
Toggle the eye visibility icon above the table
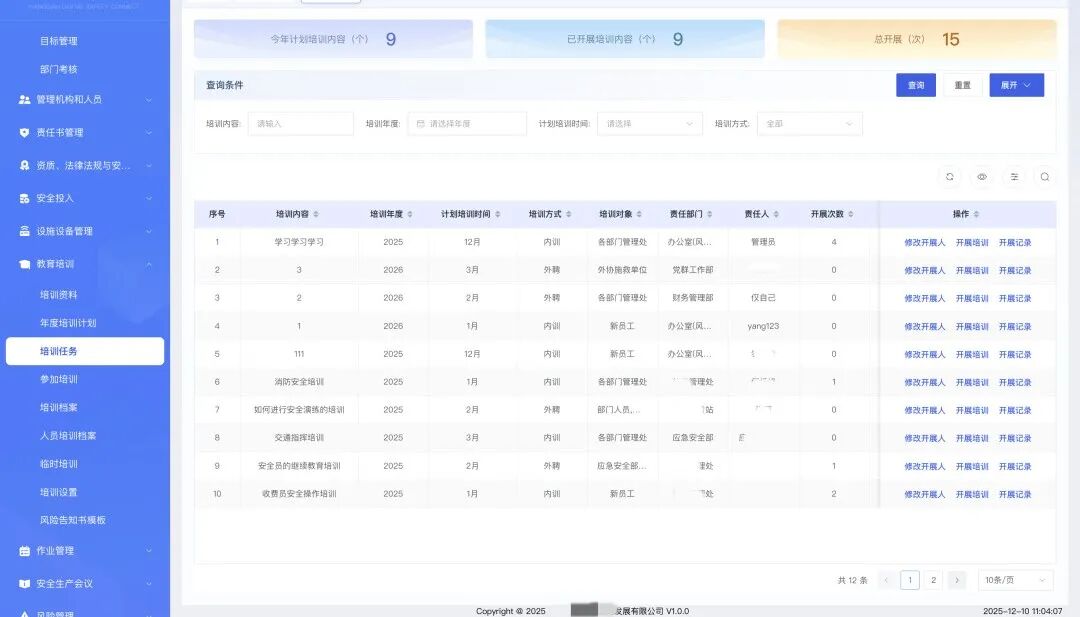point(982,177)
